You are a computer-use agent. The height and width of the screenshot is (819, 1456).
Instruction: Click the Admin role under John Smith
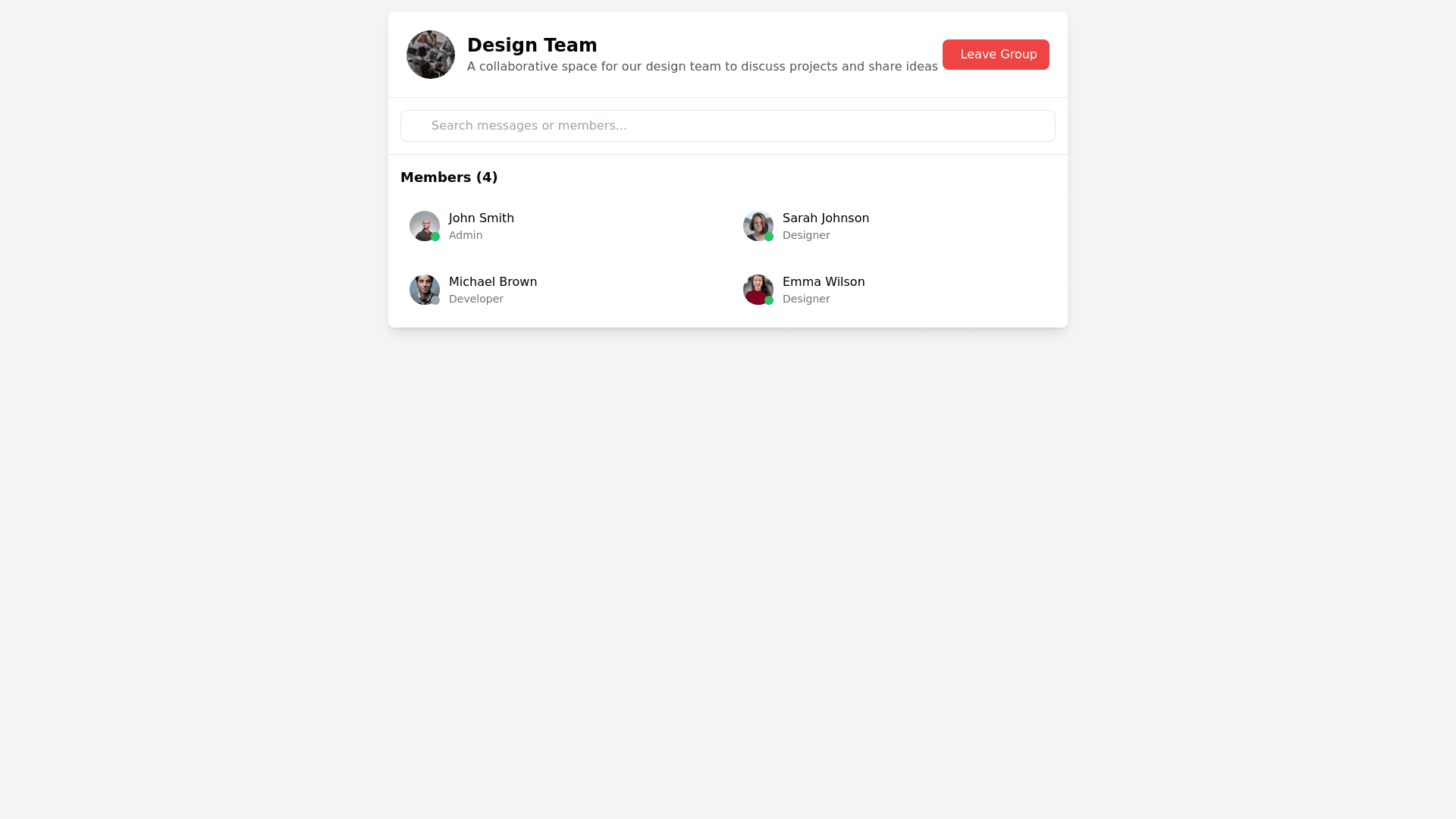[x=466, y=235]
